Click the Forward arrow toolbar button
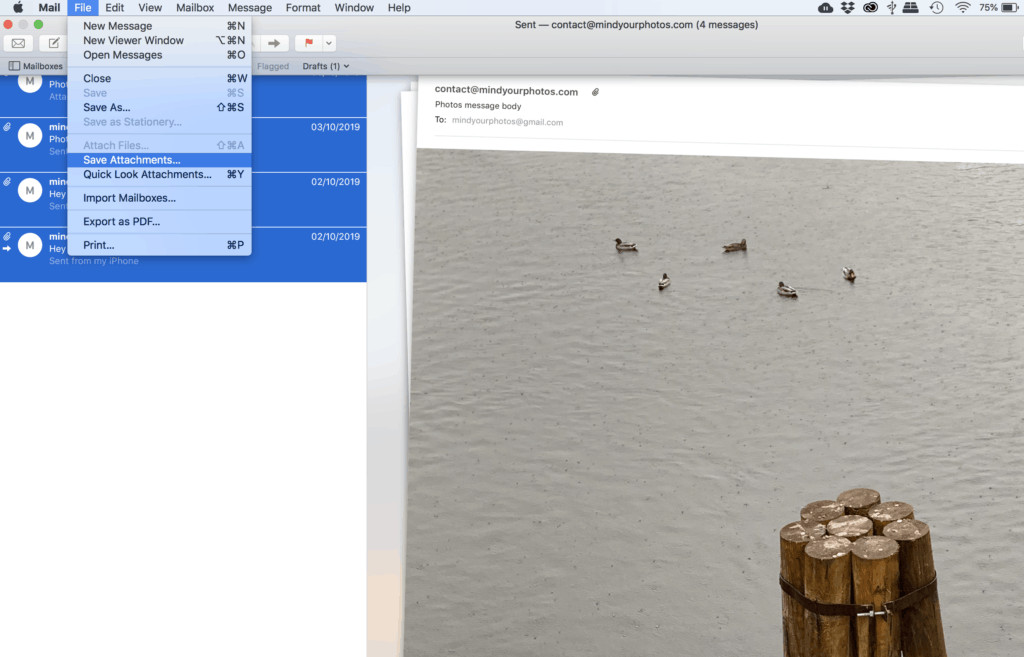The image size is (1024, 657). [x=274, y=43]
